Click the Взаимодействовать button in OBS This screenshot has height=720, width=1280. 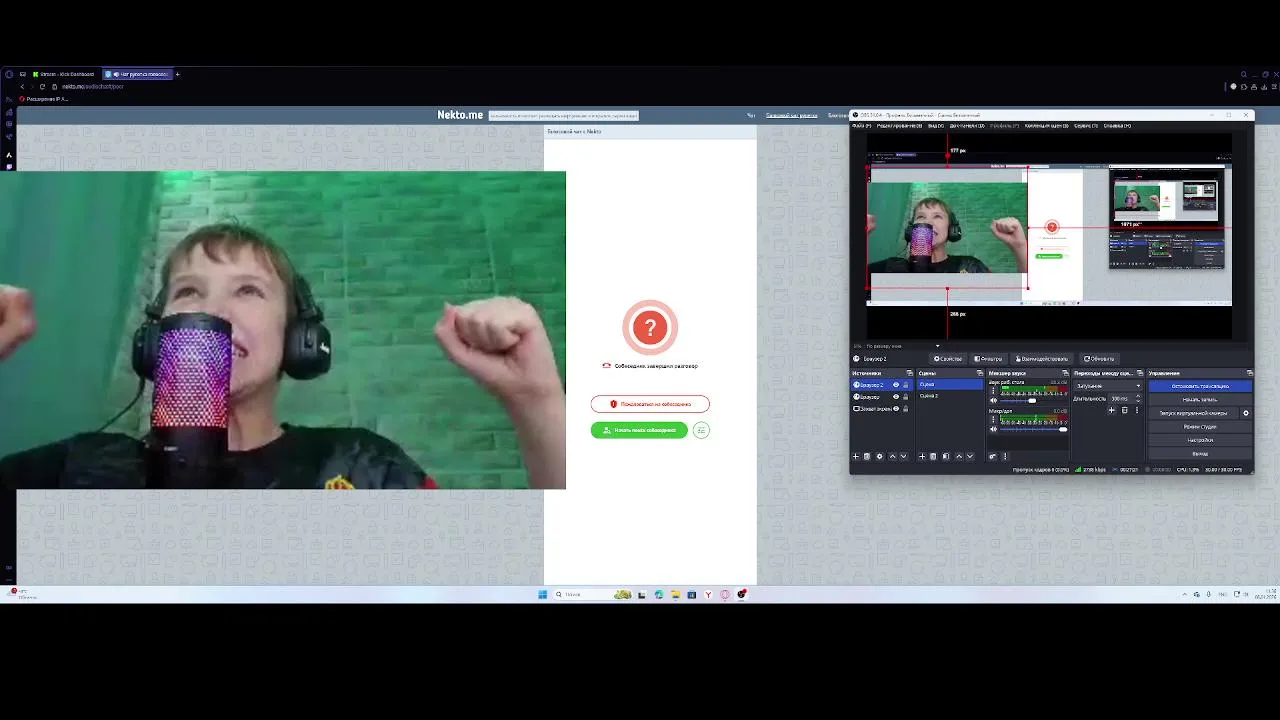coord(1042,359)
